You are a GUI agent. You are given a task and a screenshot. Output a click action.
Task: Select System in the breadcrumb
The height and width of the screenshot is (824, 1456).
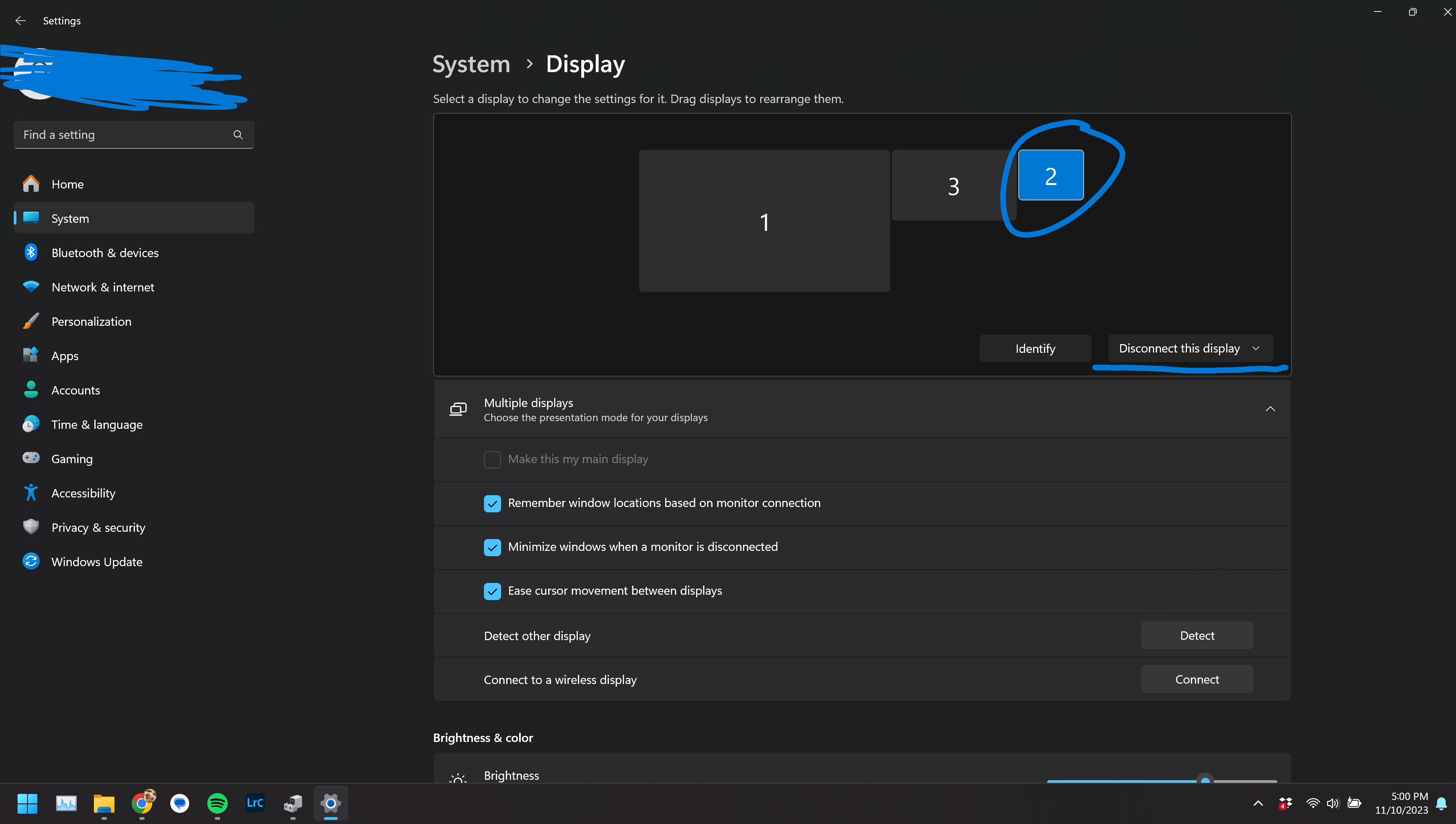(x=471, y=64)
